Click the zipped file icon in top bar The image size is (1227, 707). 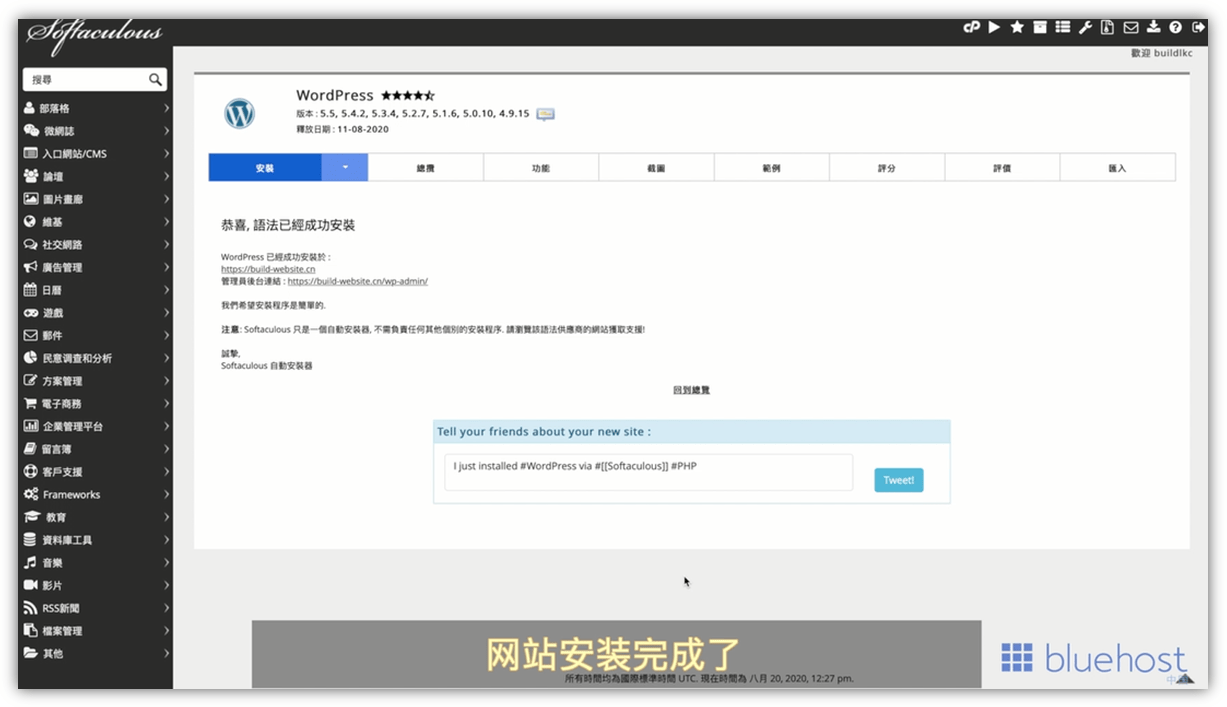coord(1107,28)
